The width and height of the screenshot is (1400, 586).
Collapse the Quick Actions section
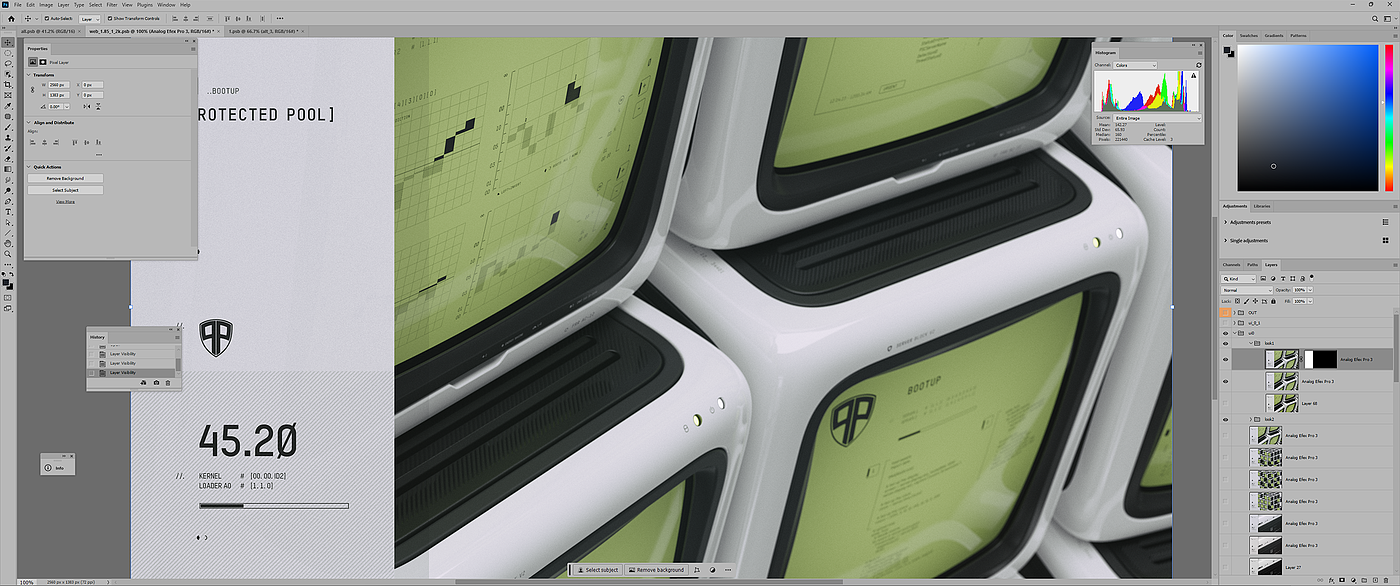pos(28,167)
